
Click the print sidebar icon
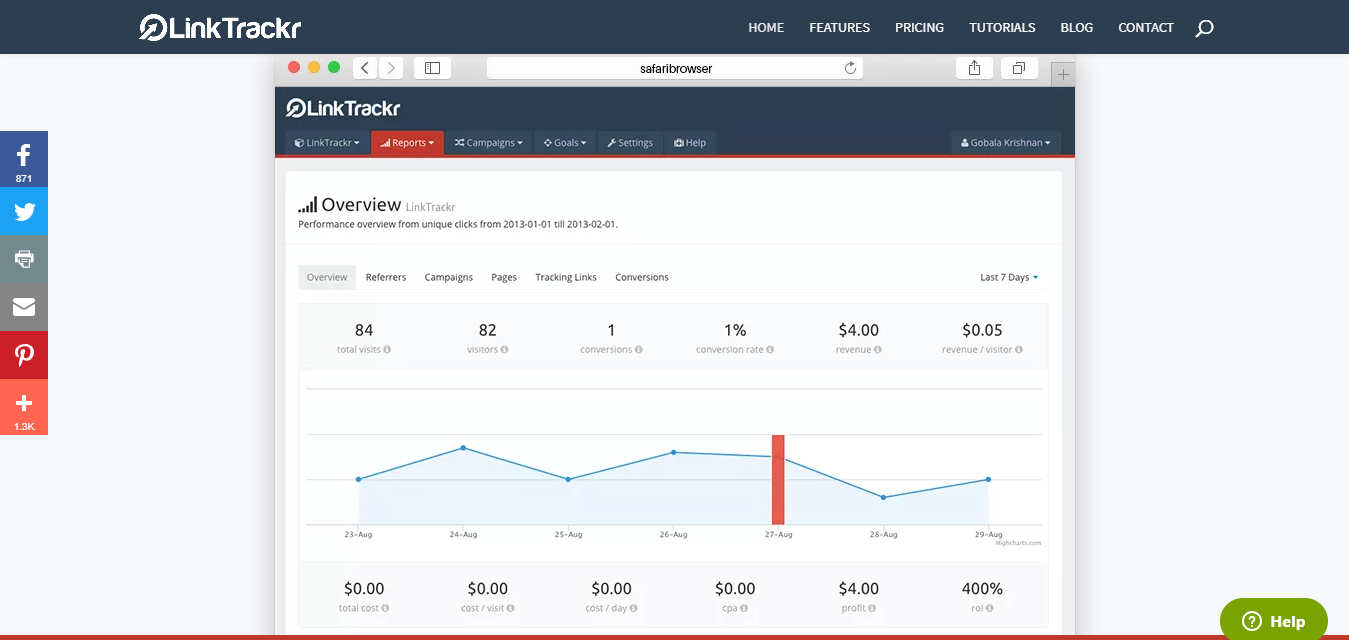24,259
